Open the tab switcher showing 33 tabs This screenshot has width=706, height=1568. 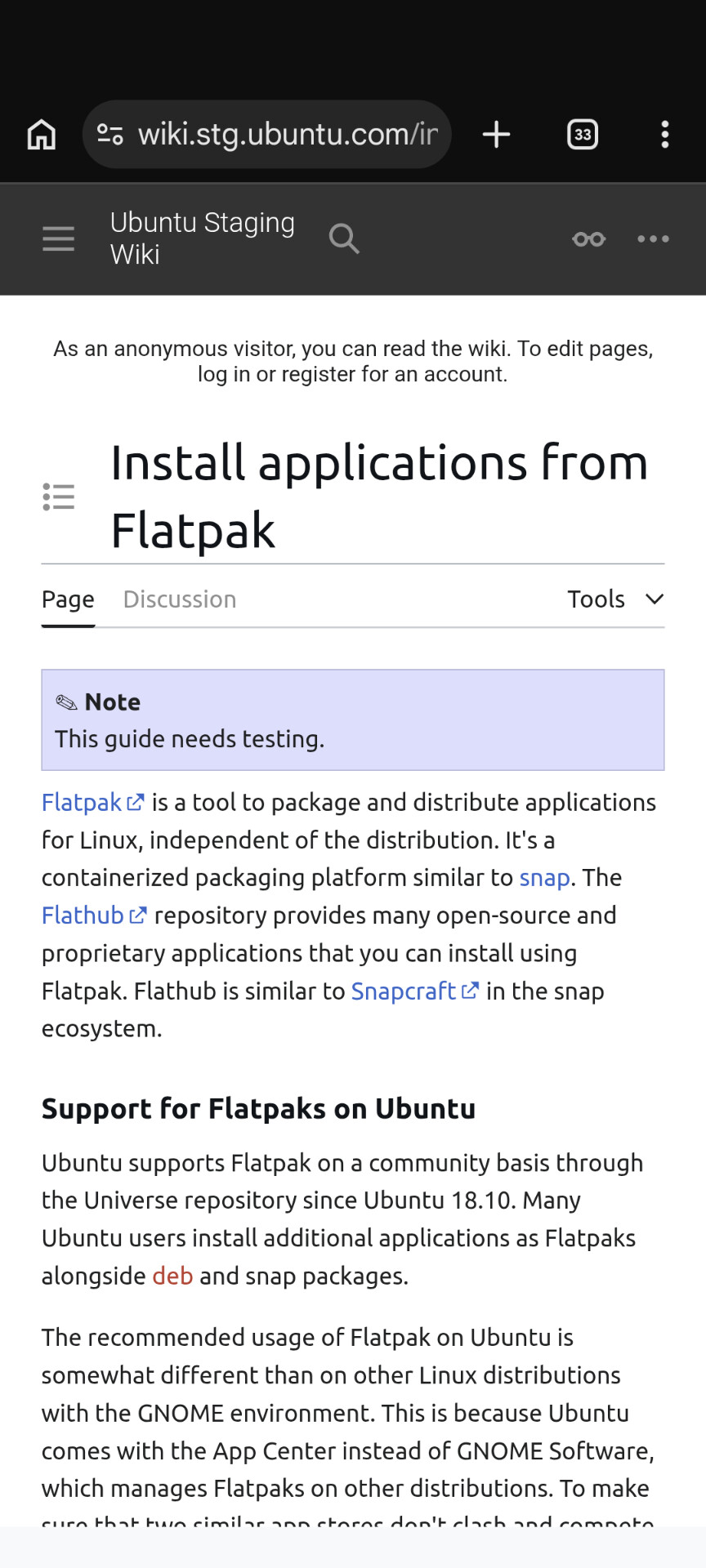(x=583, y=135)
